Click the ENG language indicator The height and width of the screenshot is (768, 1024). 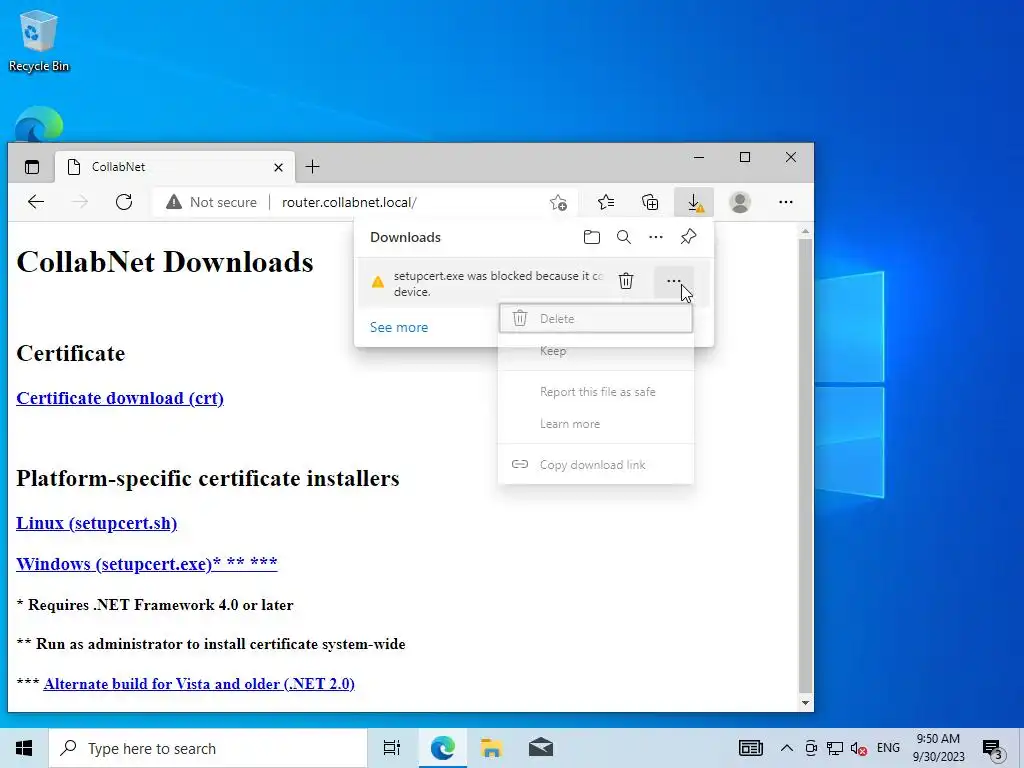[888, 748]
